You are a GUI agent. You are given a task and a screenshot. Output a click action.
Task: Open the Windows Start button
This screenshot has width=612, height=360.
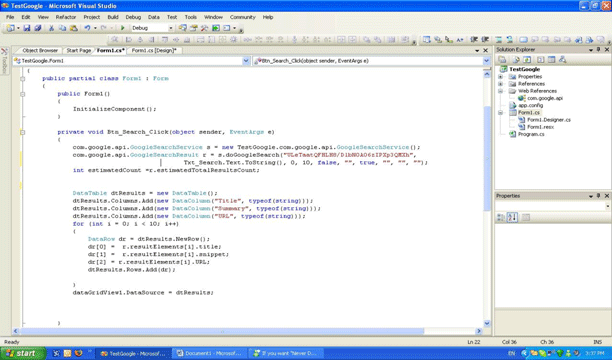point(23,353)
